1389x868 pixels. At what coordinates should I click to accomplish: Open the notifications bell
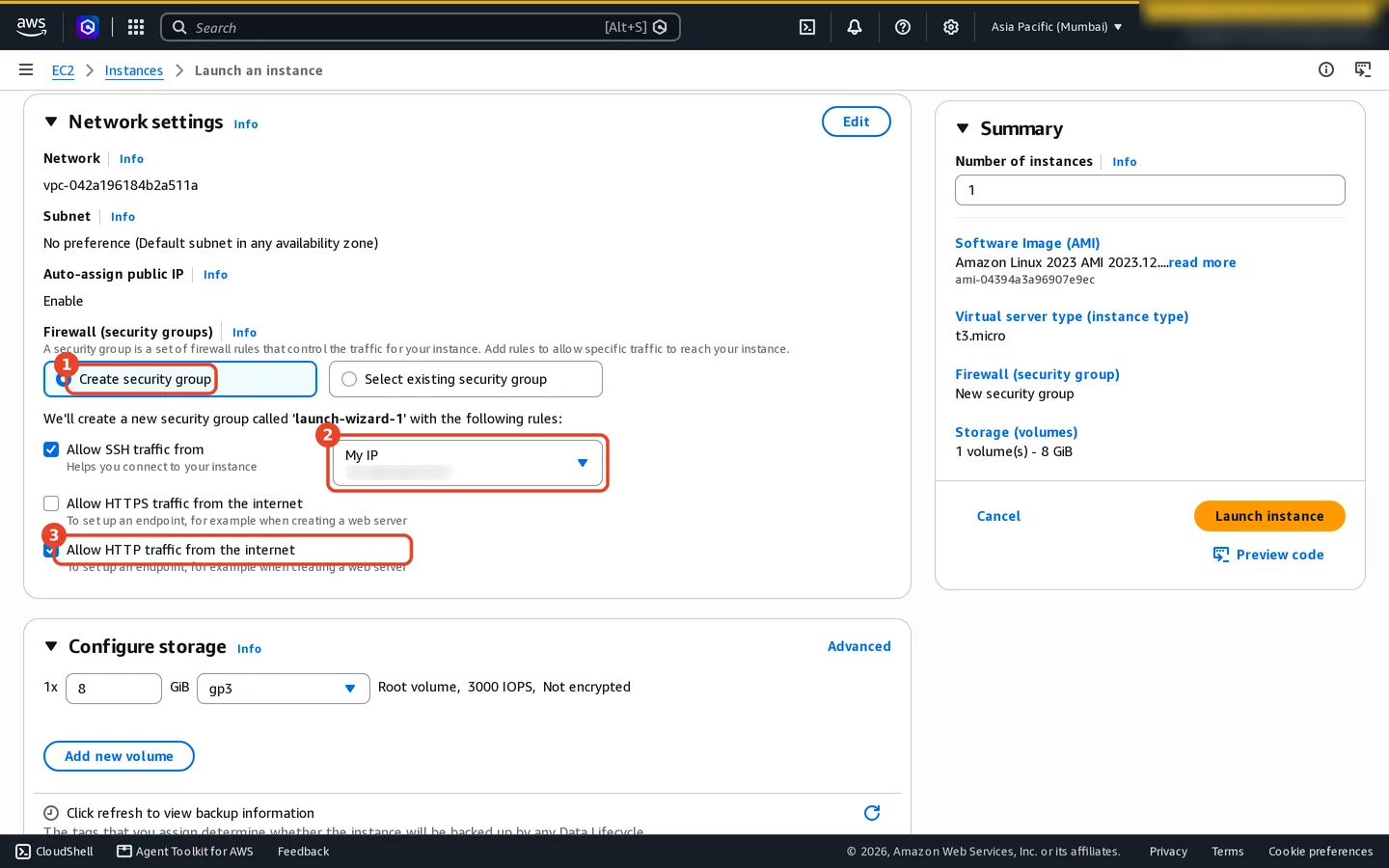pyautogui.click(x=855, y=27)
